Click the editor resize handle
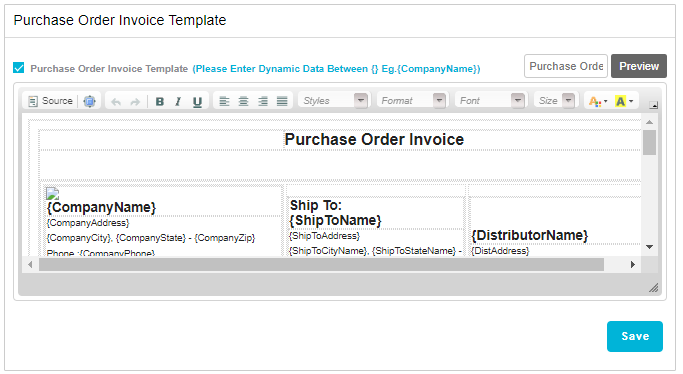Screen dimensions: 683x374 (x=653, y=288)
